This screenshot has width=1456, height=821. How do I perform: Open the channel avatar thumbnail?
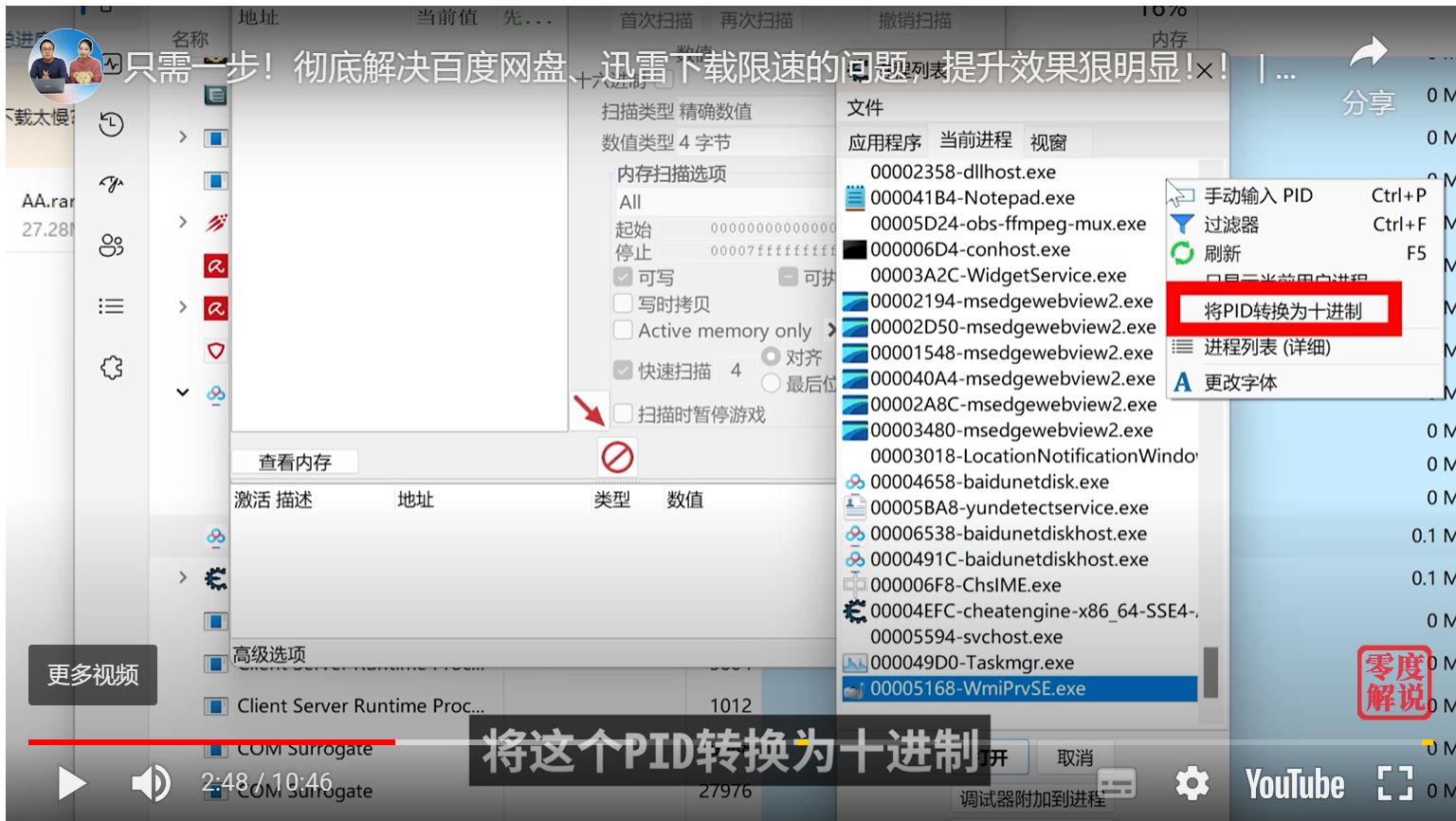65,65
